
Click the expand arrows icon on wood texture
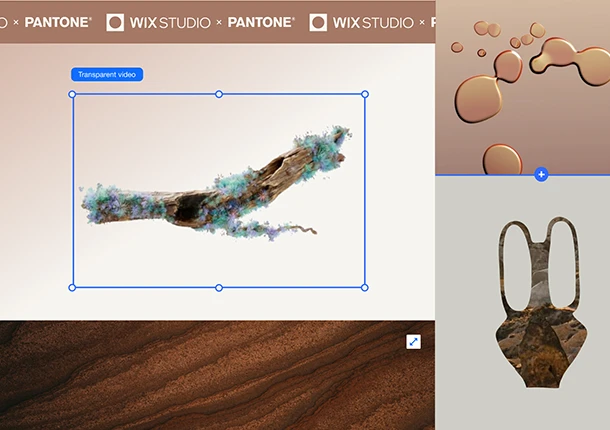[x=413, y=342]
